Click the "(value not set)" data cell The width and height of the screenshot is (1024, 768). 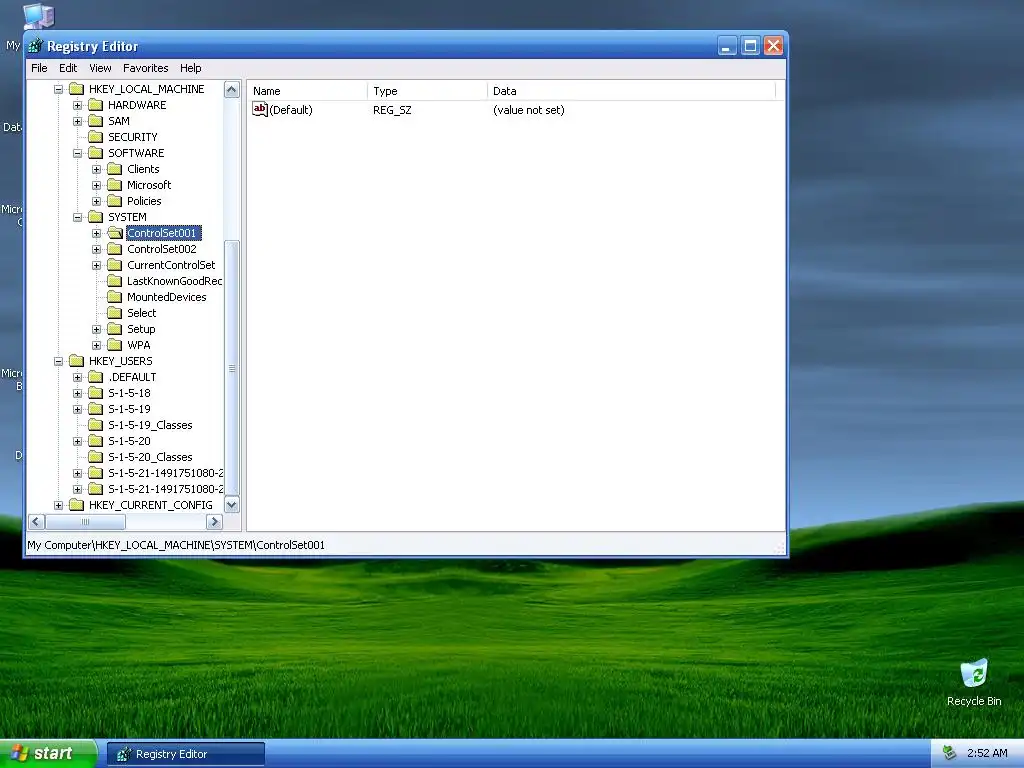(528, 110)
